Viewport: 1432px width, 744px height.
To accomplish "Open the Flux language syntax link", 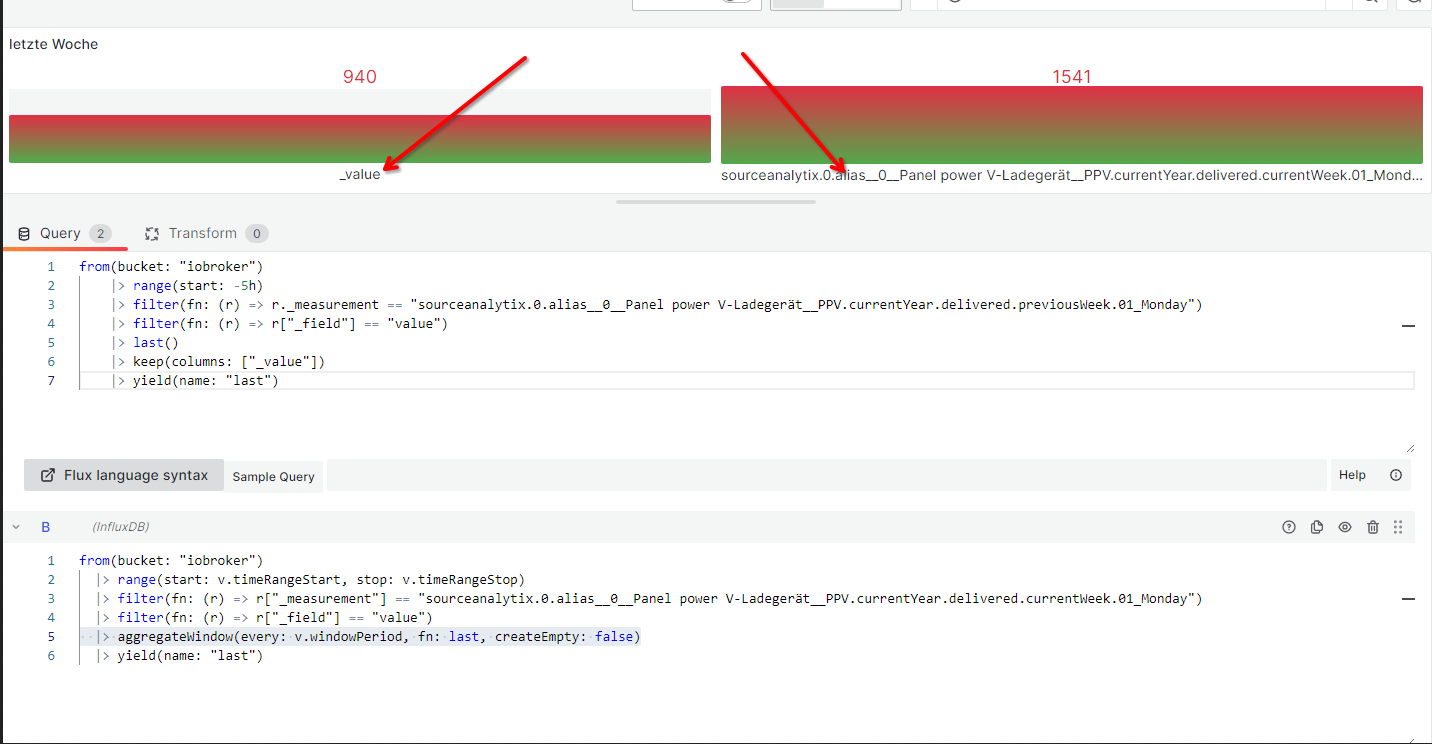I will click(124, 475).
